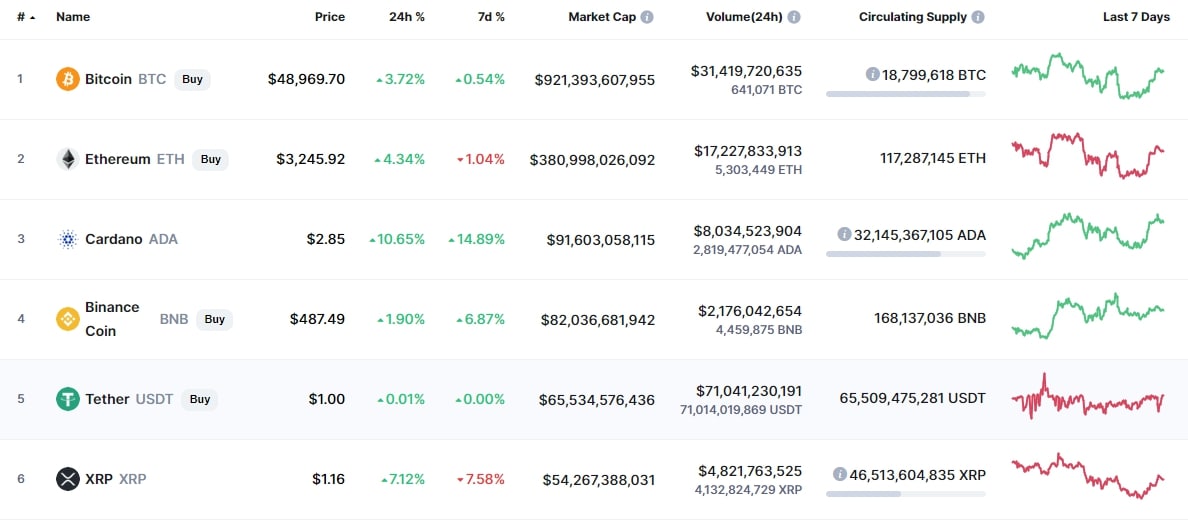Open Cardano 7-day sparkline chart
This screenshot has width=1188, height=521.
click(x=1088, y=236)
